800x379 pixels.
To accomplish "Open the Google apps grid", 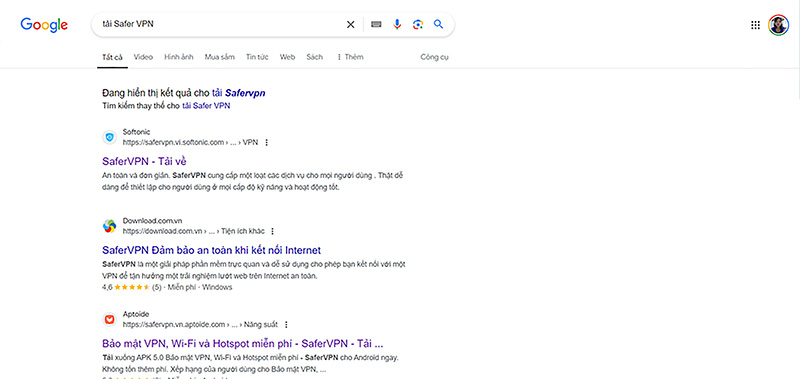I will tap(756, 25).
